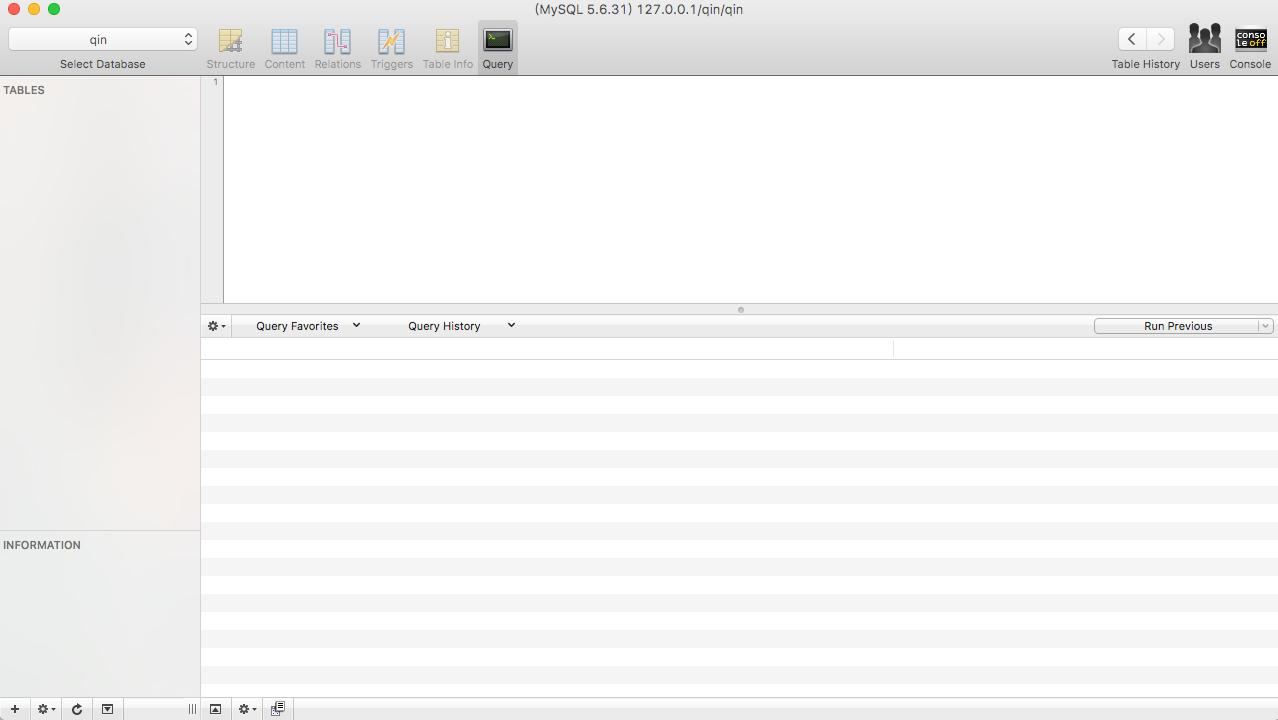This screenshot has height=720, width=1278.
Task: Open the Select Database dropdown
Action: pos(102,39)
